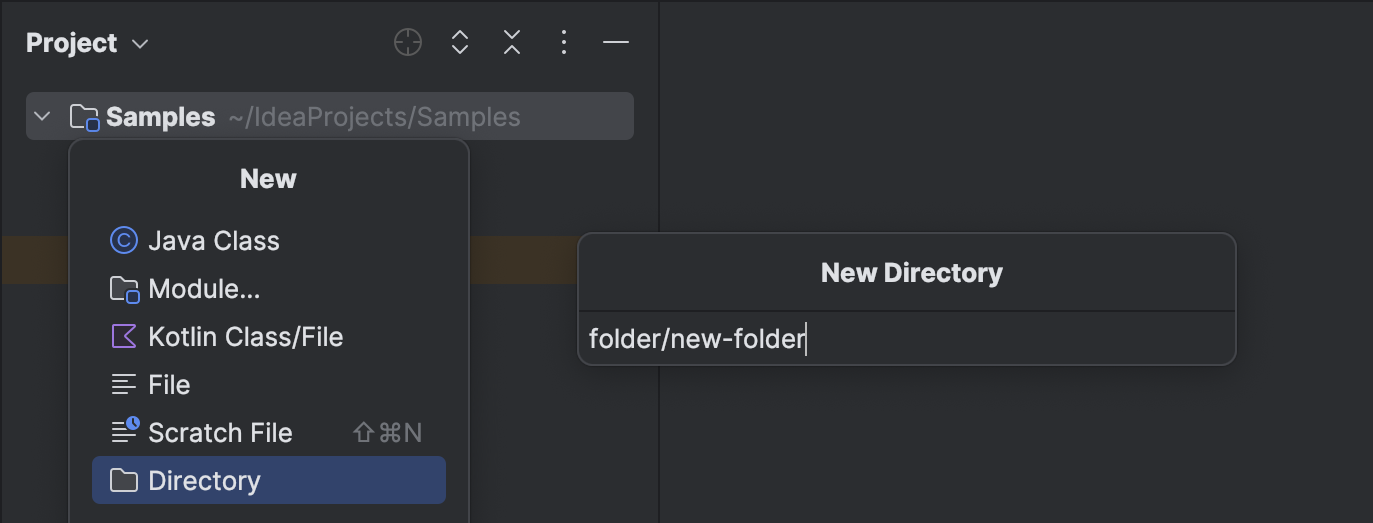Screen dimensions: 1373x523
Task: Click the Scratch File shortcut hint
Action: tap(387, 433)
